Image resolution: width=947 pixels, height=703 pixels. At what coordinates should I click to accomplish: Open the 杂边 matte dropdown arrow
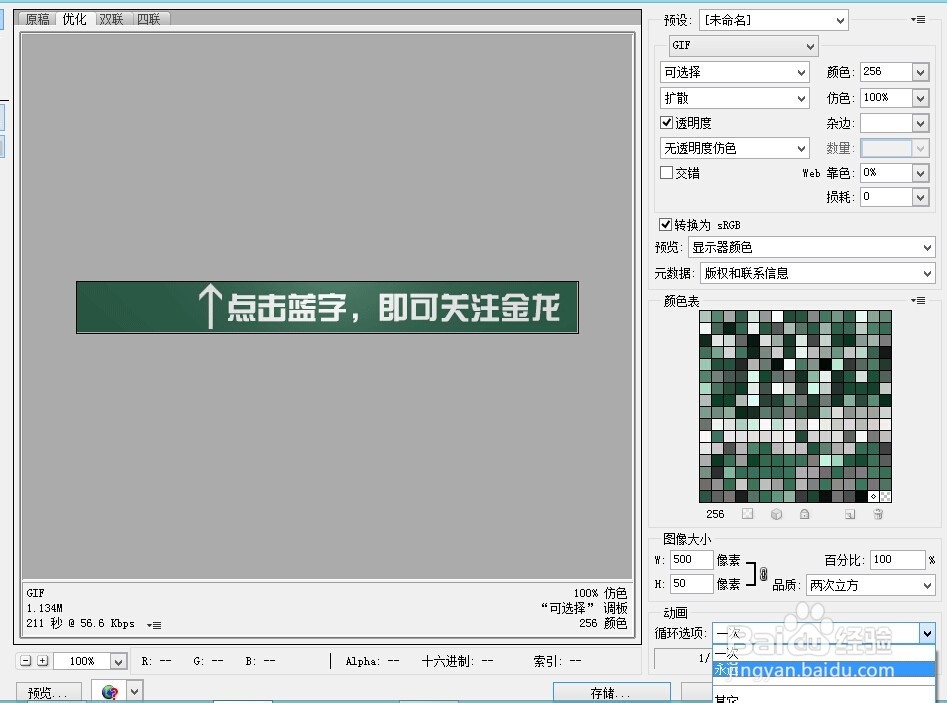pyautogui.click(x=920, y=123)
